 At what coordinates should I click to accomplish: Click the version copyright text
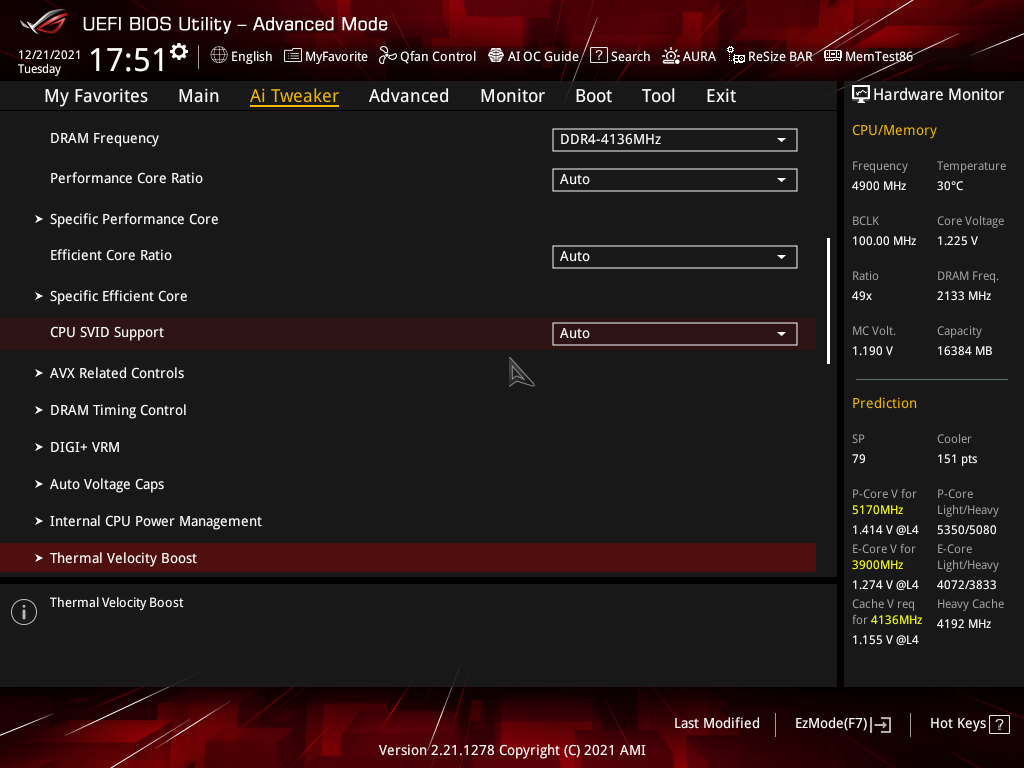512,750
